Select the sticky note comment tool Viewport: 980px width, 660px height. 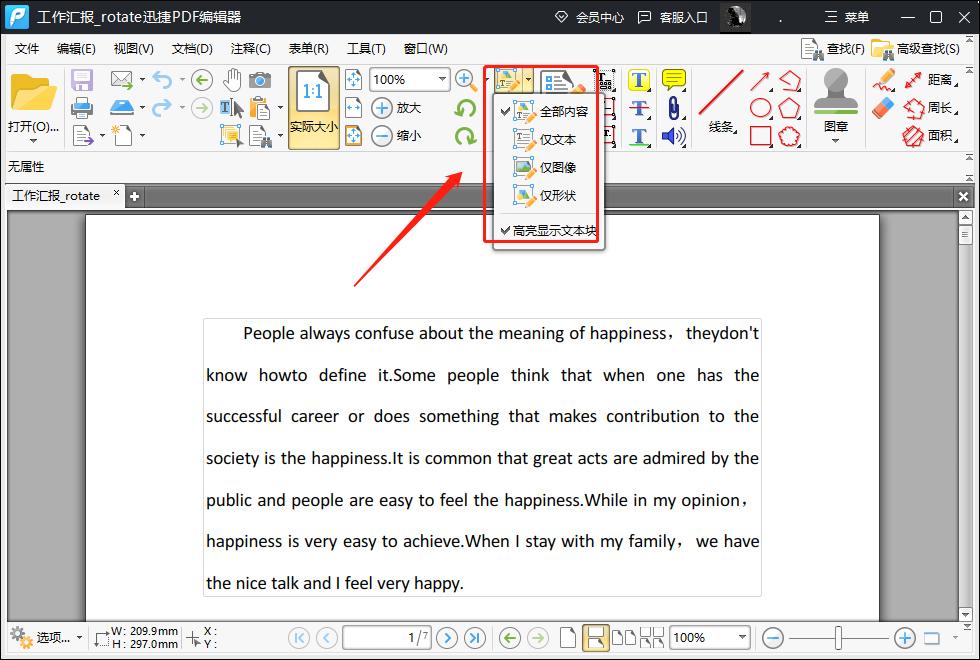pyautogui.click(x=674, y=80)
